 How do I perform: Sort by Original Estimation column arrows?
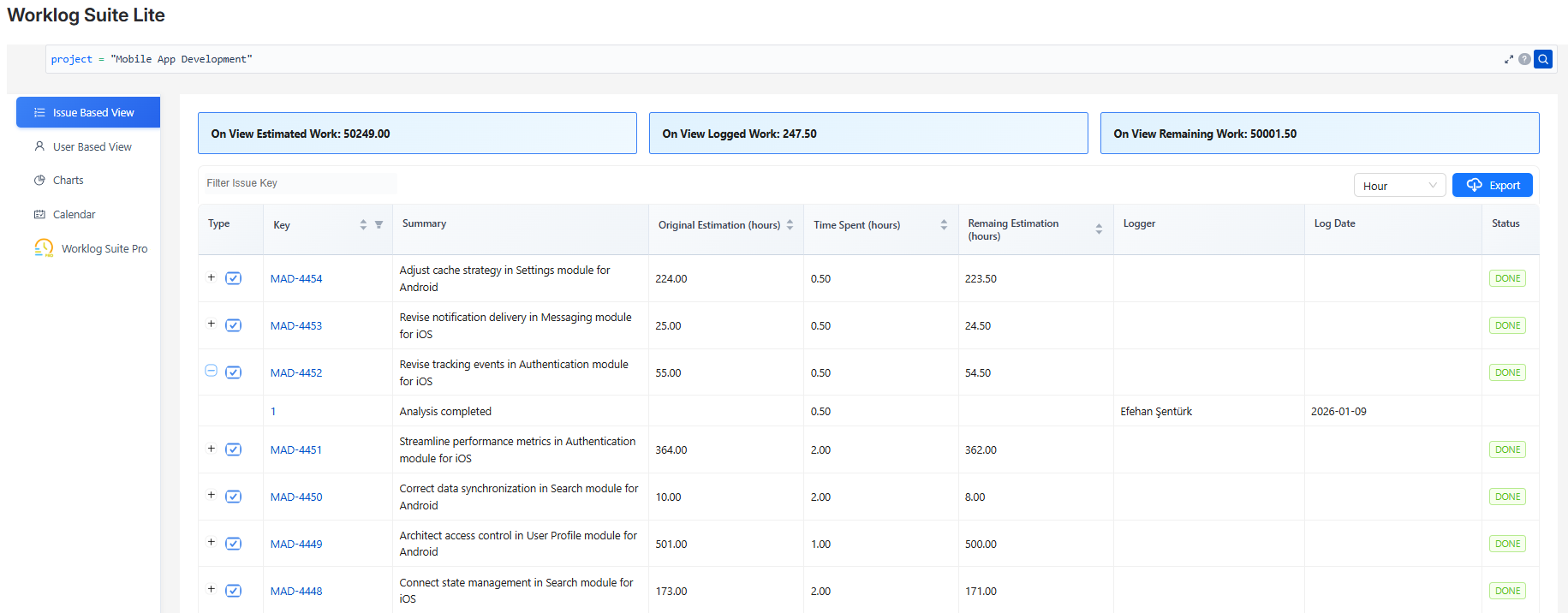[x=790, y=224]
